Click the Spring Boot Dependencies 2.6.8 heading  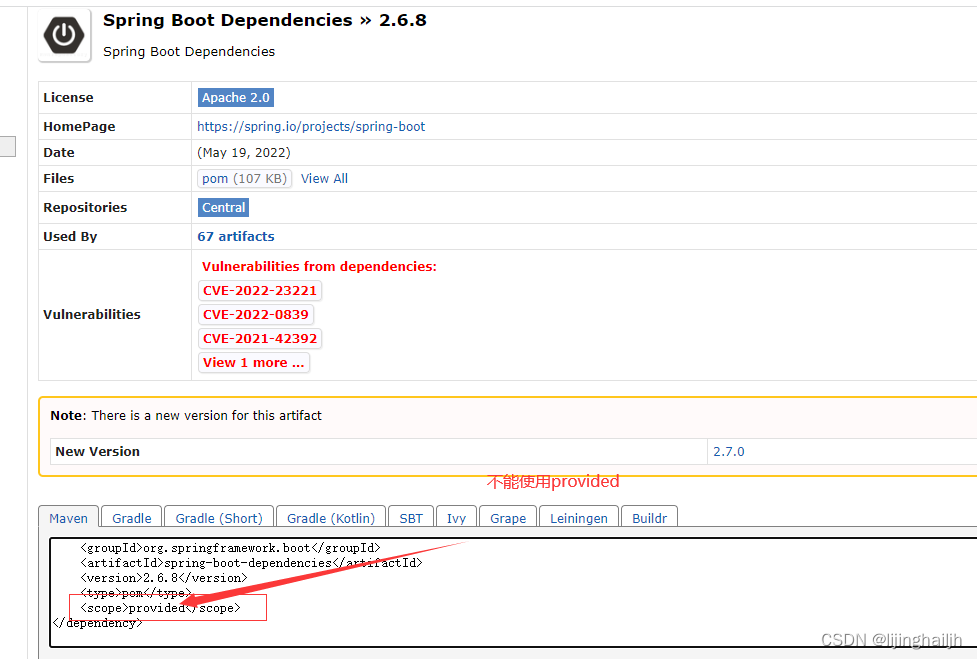point(265,21)
